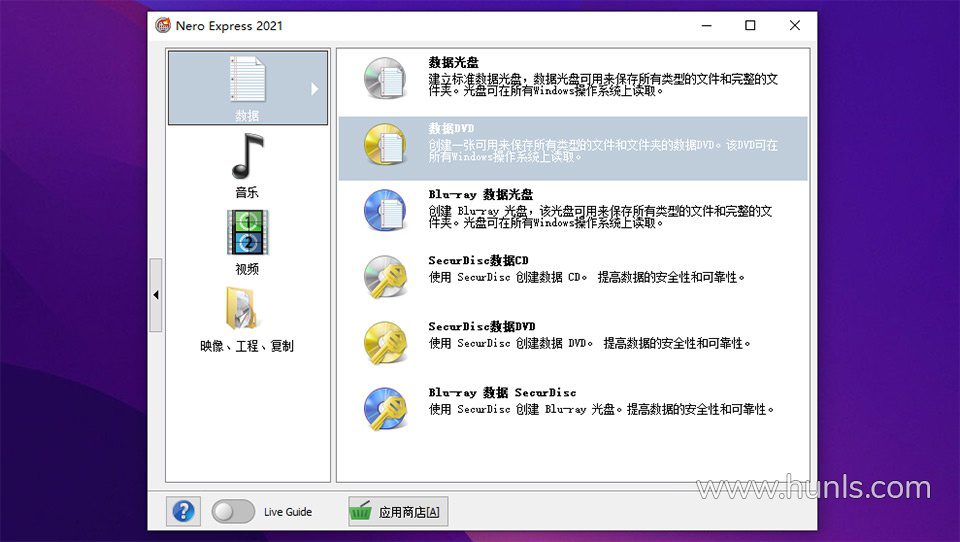Maximize the Nero Express 2021 window

(x=750, y=25)
